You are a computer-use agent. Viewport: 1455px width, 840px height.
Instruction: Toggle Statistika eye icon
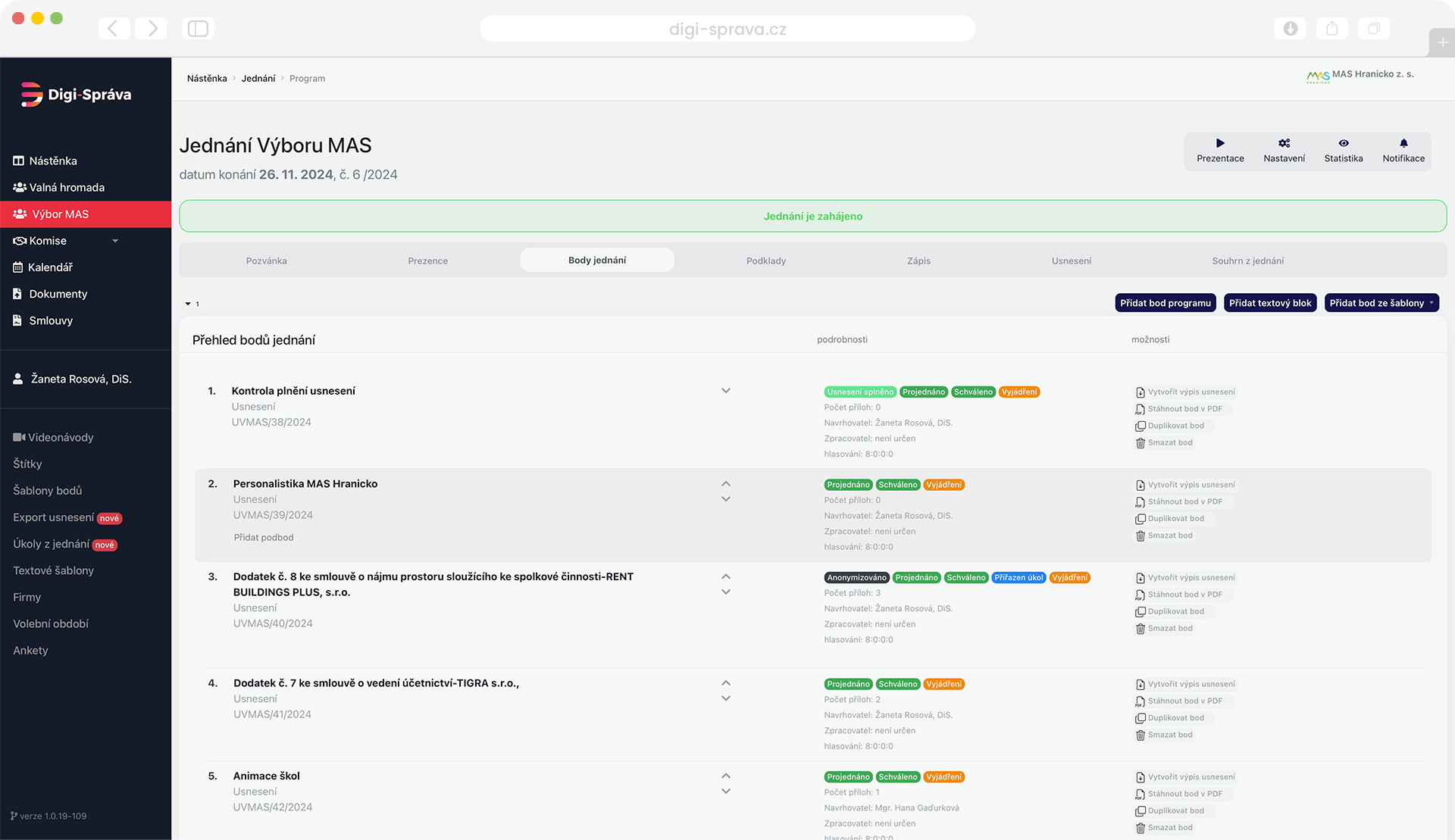[1343, 143]
